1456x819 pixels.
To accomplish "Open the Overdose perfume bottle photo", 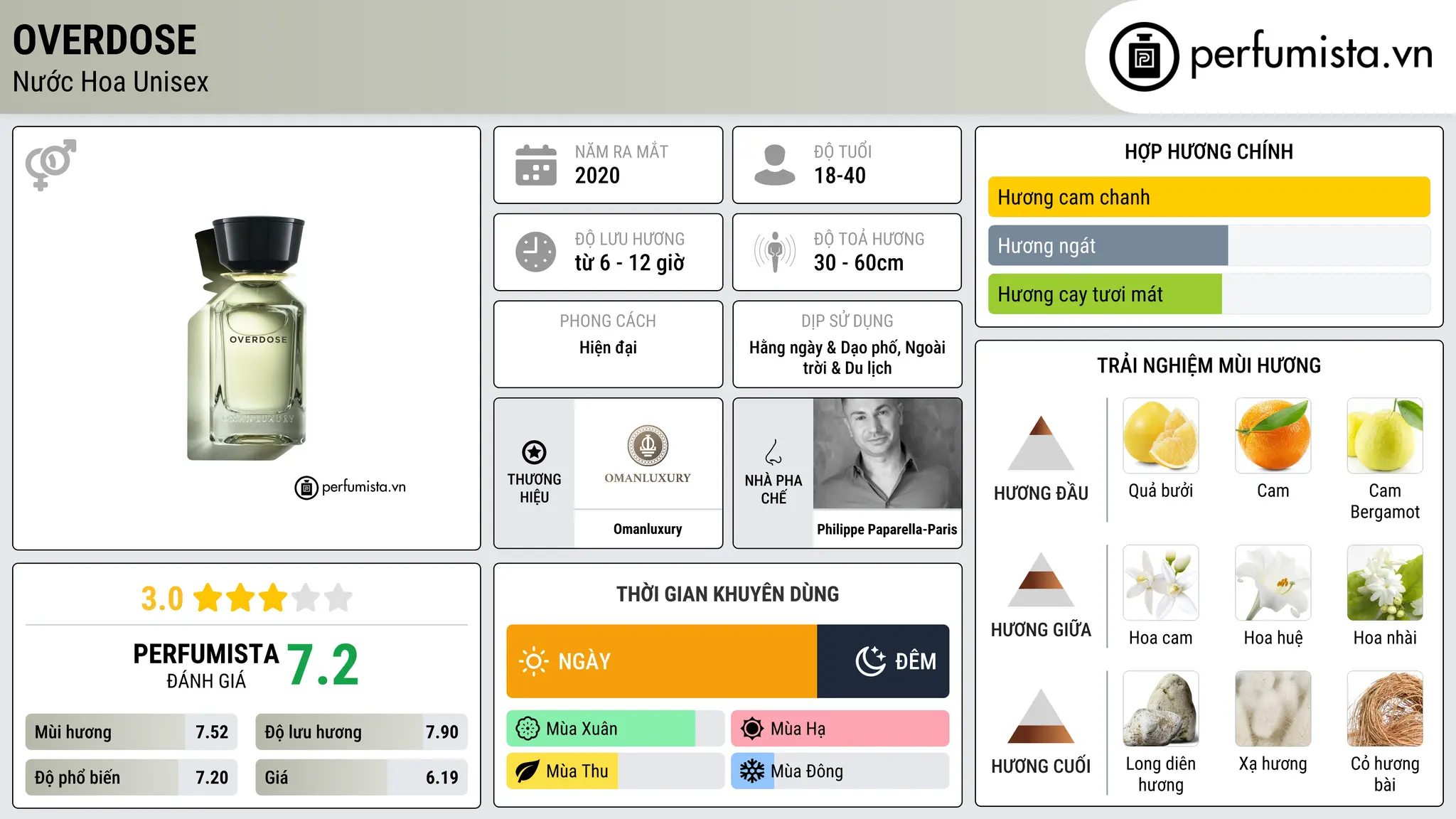I will click(x=248, y=338).
